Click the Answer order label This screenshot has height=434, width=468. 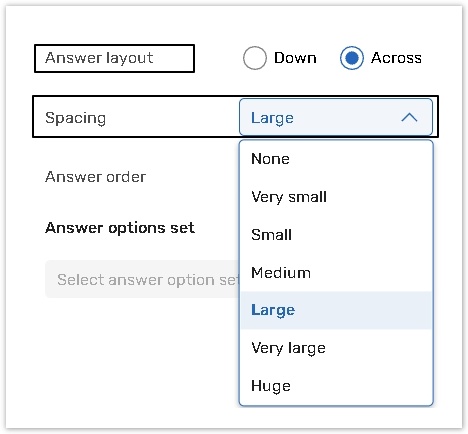tap(96, 177)
